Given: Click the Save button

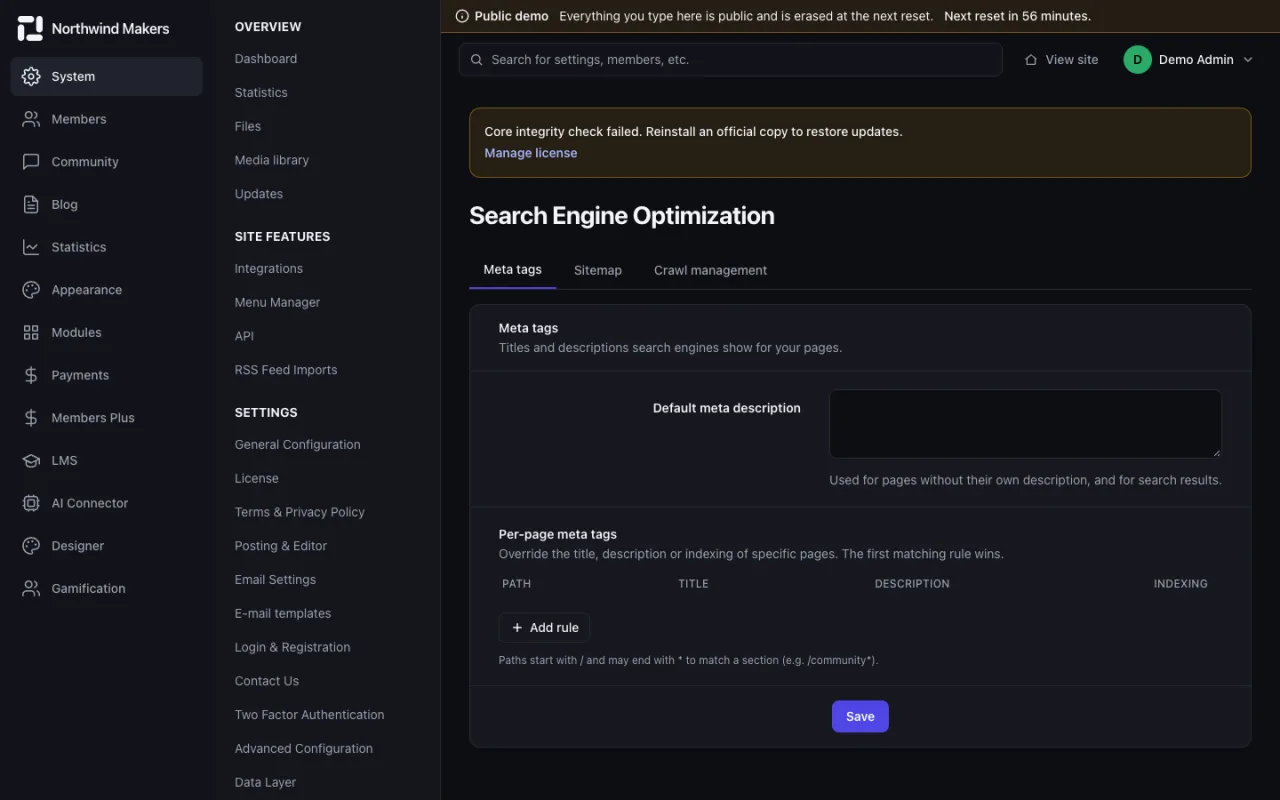Looking at the screenshot, I should pyautogui.click(x=860, y=716).
